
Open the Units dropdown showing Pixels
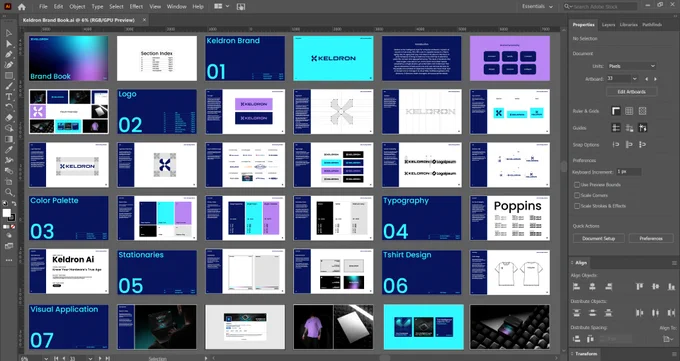[x=631, y=66]
